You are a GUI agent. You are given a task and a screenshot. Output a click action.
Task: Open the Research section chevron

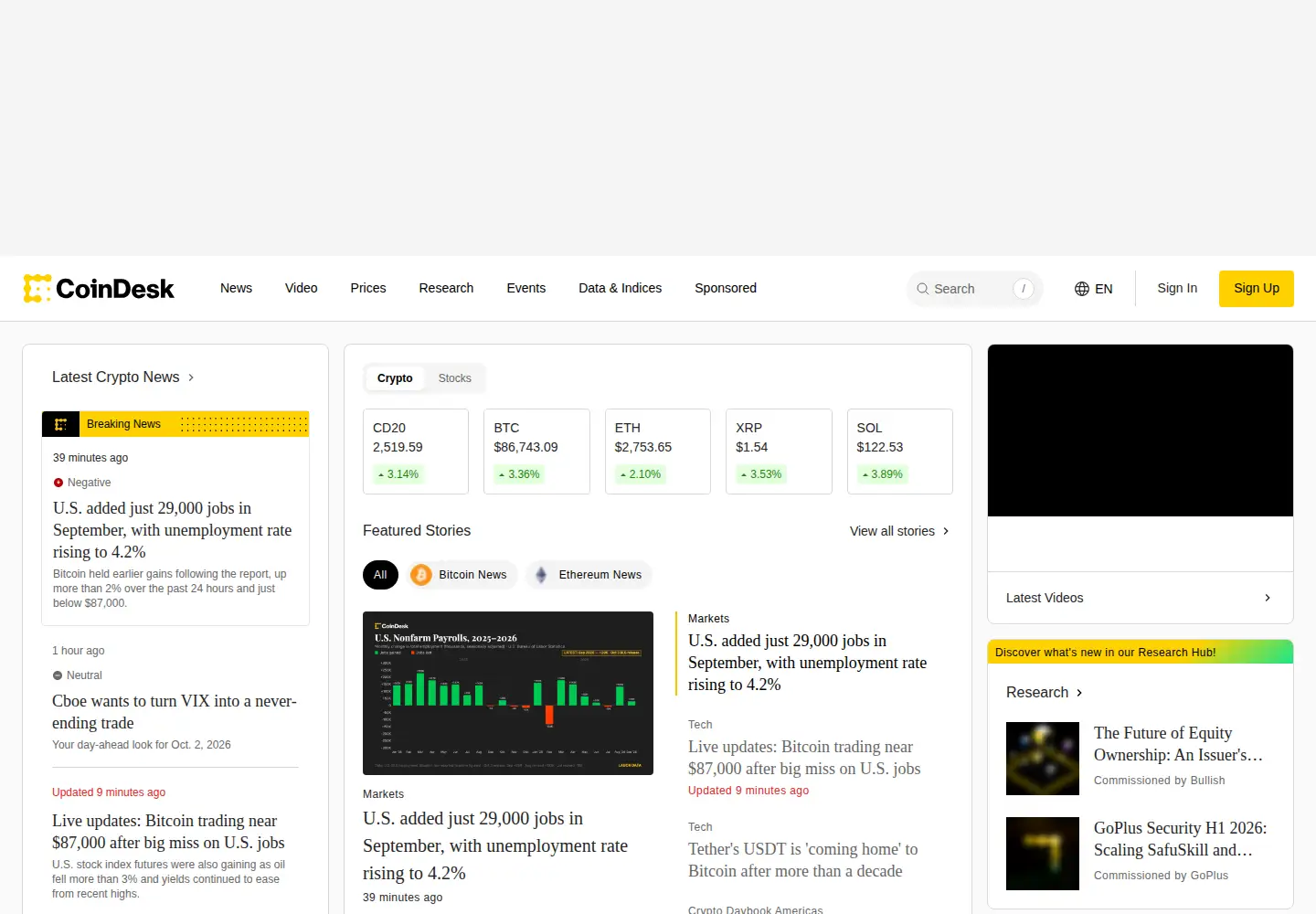coord(1079,693)
